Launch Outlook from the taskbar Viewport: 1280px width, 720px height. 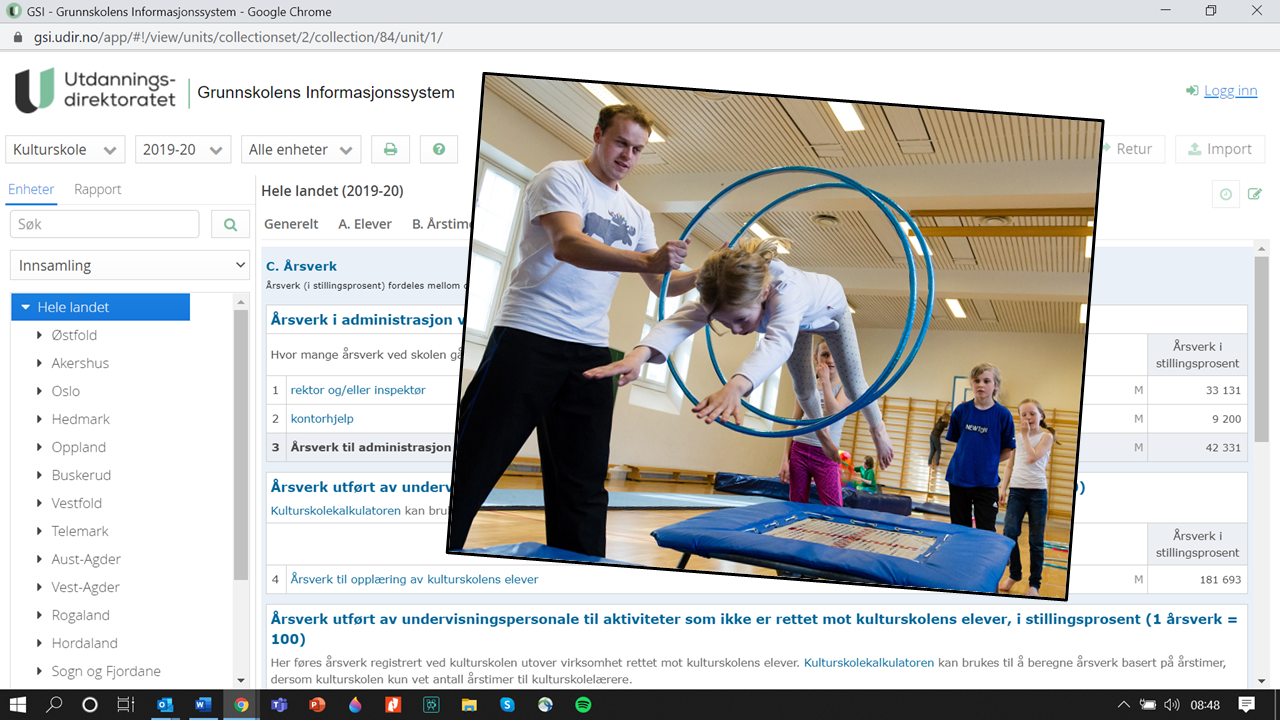tap(165, 704)
